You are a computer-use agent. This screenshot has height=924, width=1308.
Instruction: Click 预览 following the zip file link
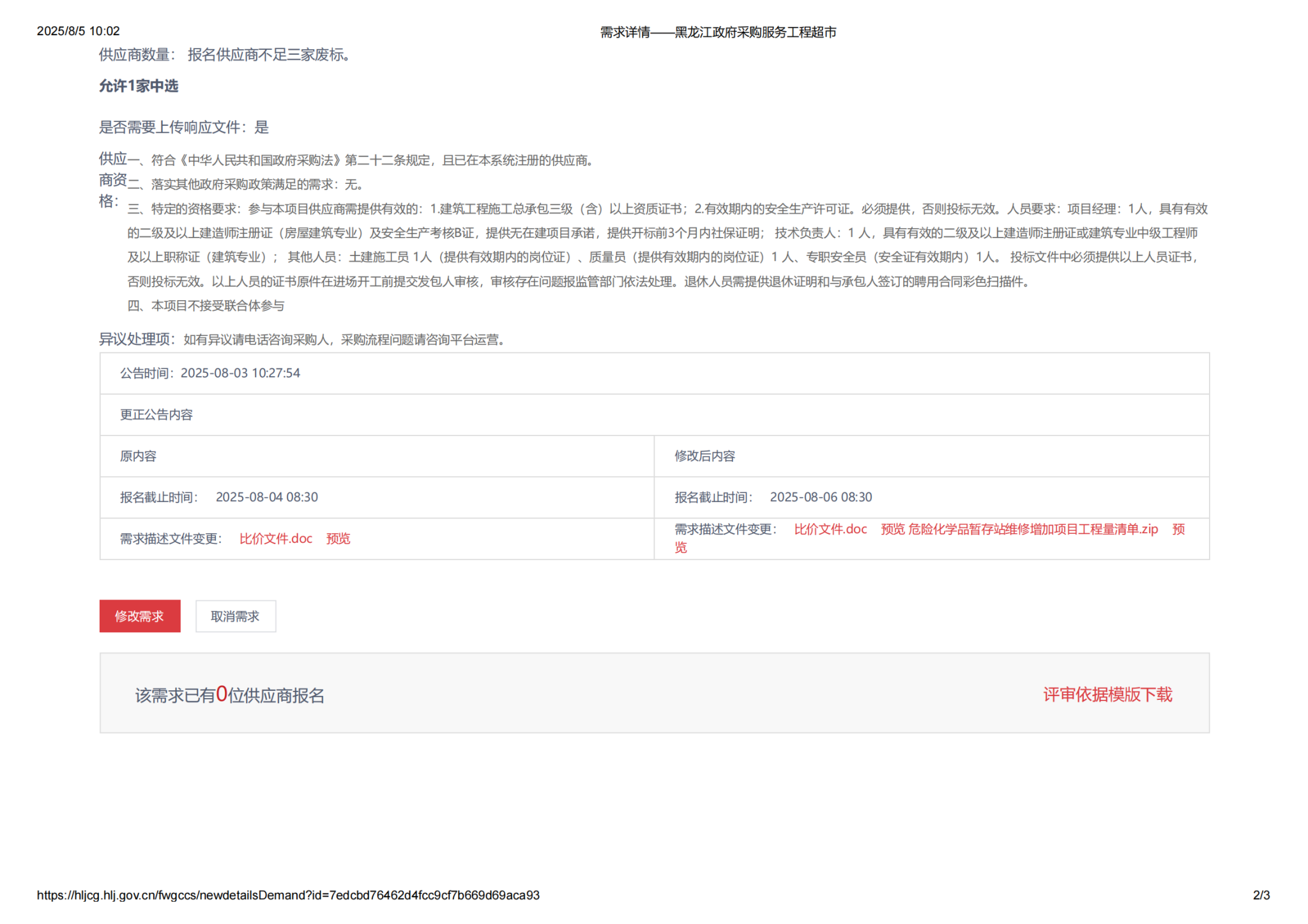[1178, 529]
